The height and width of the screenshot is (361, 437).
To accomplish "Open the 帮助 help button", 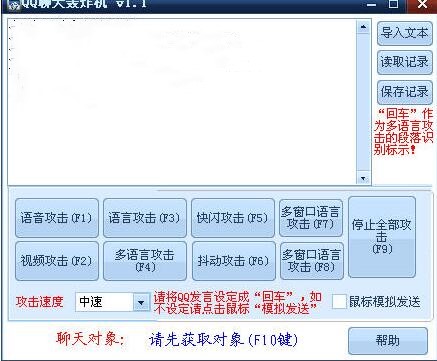I will tap(388, 341).
